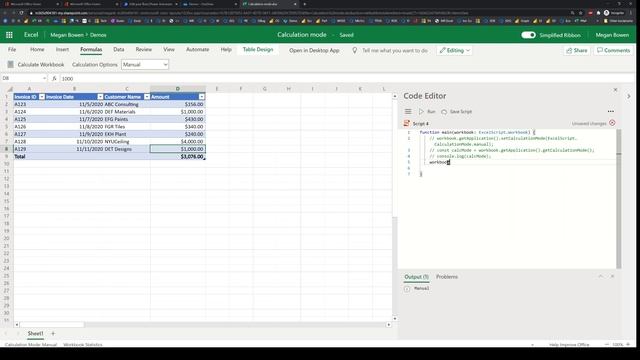Click the select-all corner of the grid
This screenshot has width=640, height=360.
click(x=9, y=89)
